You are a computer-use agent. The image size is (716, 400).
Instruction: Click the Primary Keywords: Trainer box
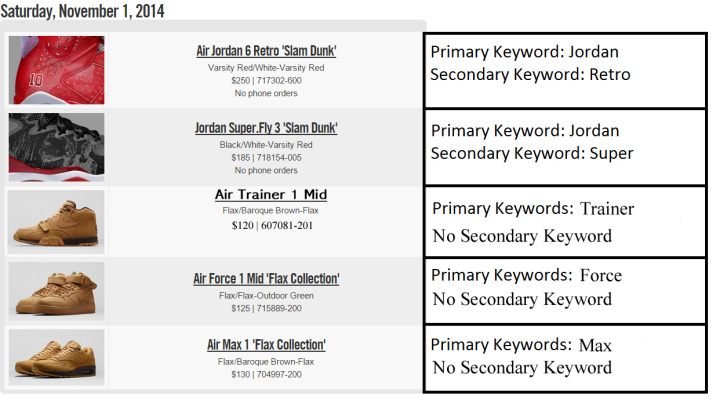pyautogui.click(x=532, y=209)
